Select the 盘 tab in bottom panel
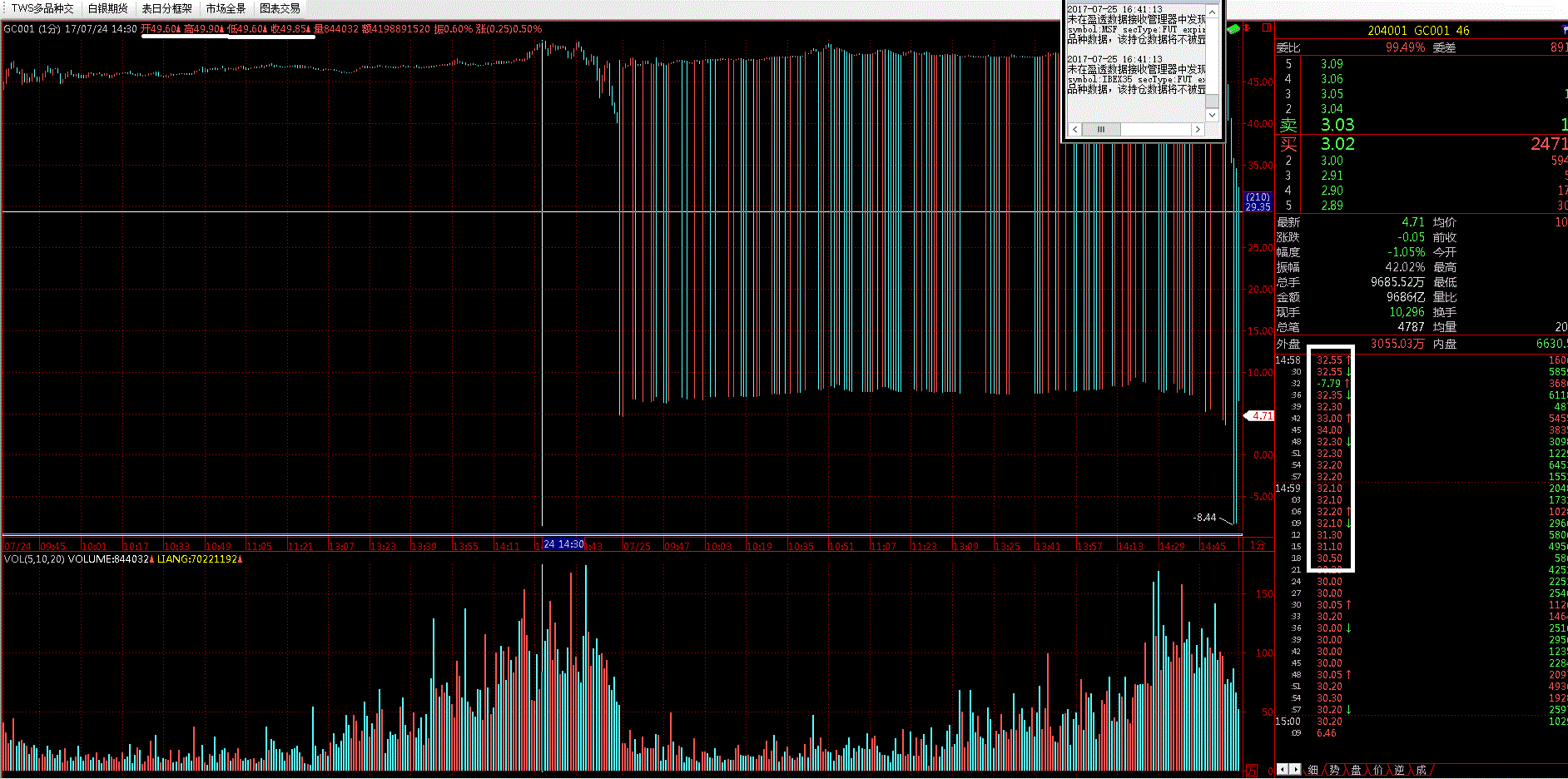This screenshot has height=779, width=1568. [1356, 770]
